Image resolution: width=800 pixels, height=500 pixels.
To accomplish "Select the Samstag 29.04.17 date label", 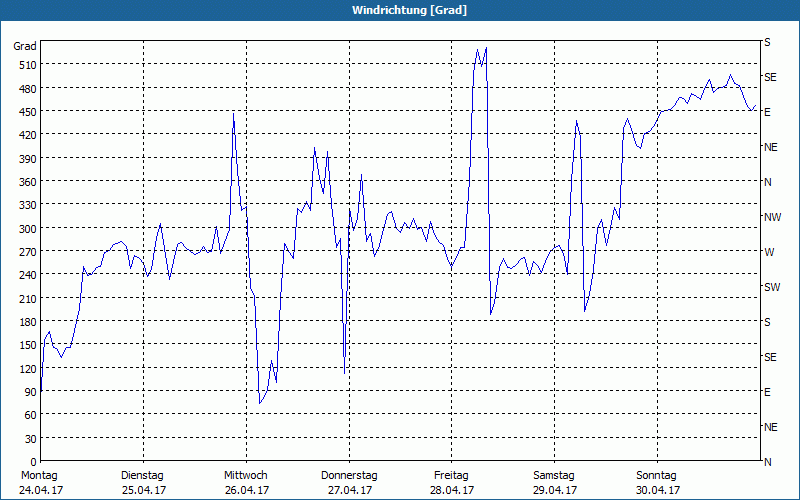I will (x=554, y=483).
